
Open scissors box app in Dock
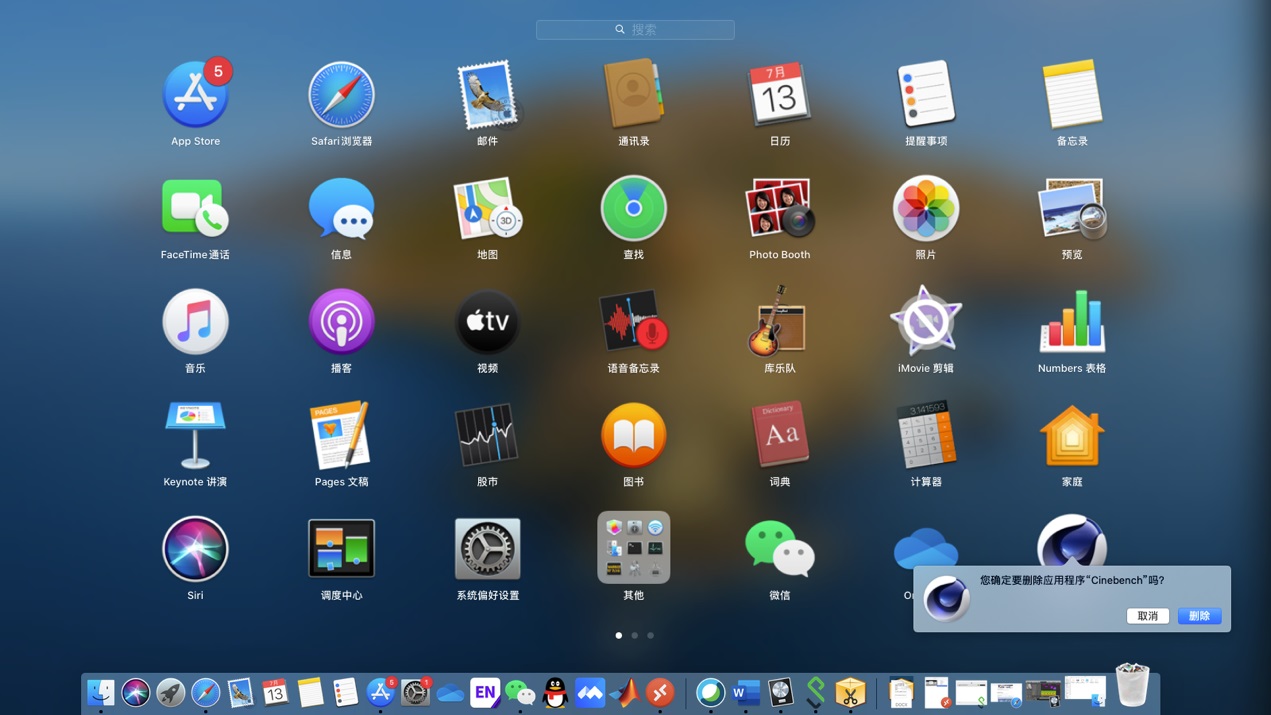pyautogui.click(x=850, y=692)
